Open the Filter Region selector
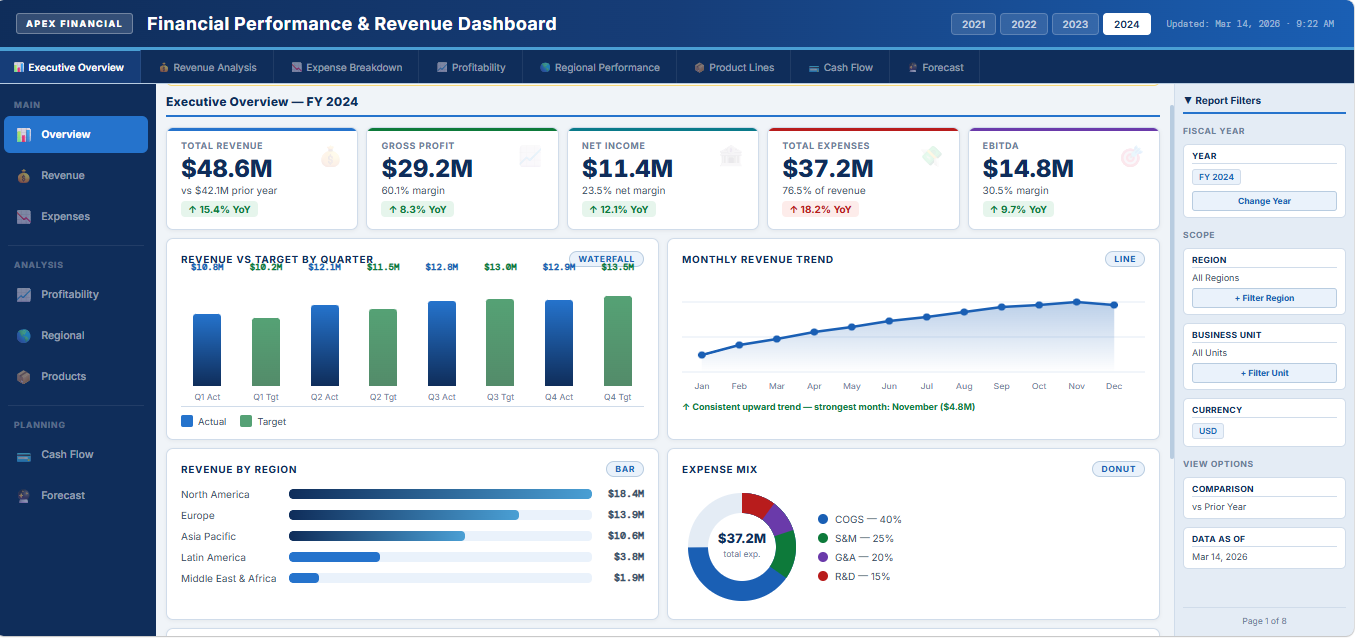This screenshot has width=1356, height=639. [x=1264, y=298]
